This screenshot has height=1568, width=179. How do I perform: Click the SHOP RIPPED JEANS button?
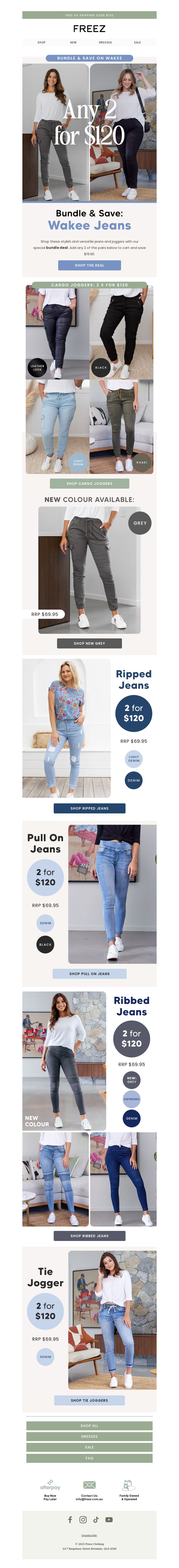tap(89, 808)
